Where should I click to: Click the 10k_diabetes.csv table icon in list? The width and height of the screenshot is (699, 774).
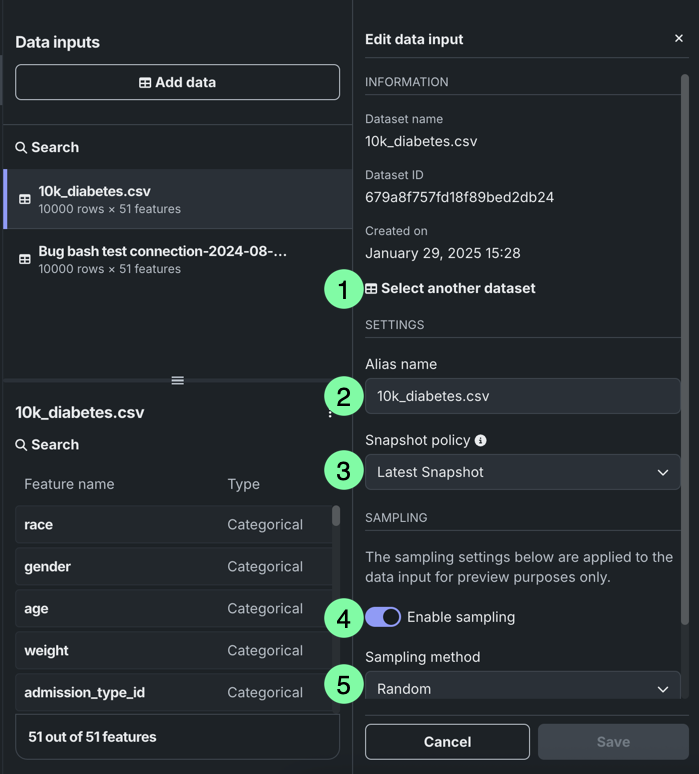[x=25, y=199]
